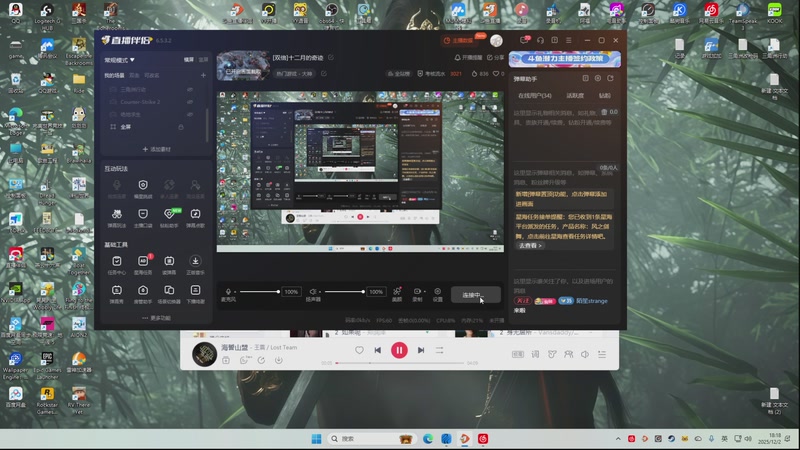The image size is (800, 450).
Task: Click the orange 主播数据 button
Action: click(x=459, y=40)
